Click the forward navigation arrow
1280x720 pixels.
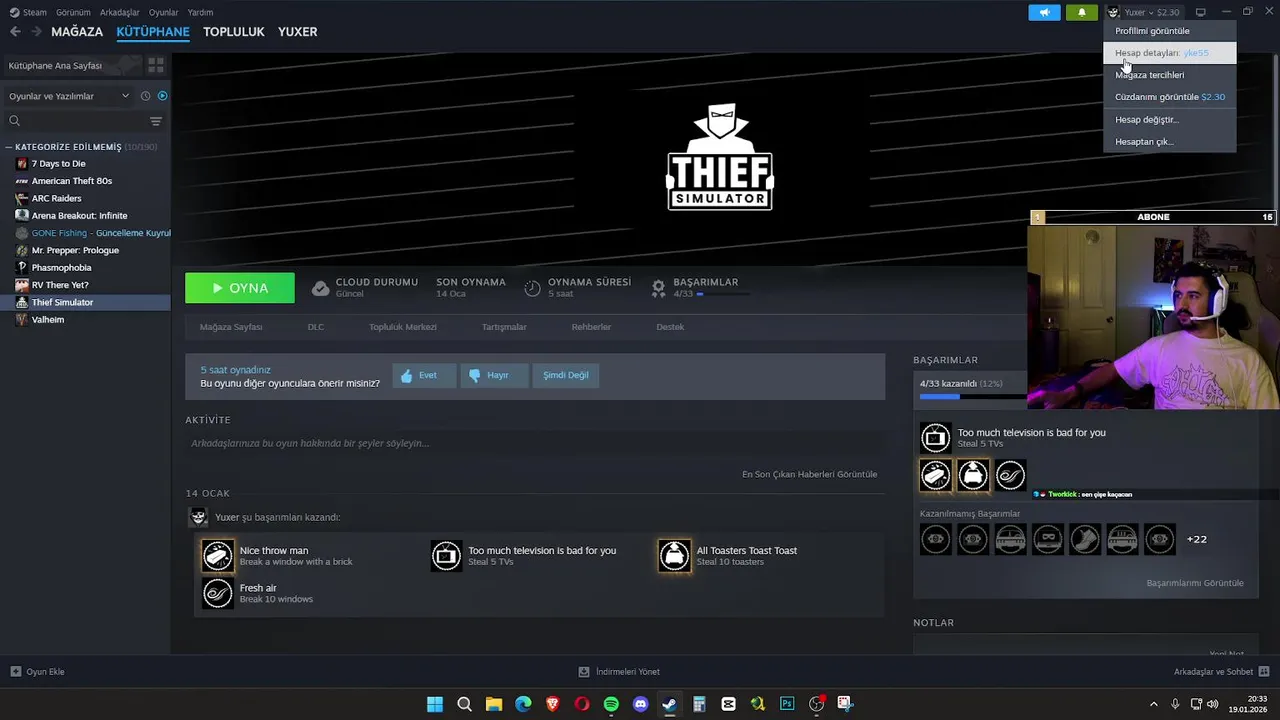(x=36, y=32)
